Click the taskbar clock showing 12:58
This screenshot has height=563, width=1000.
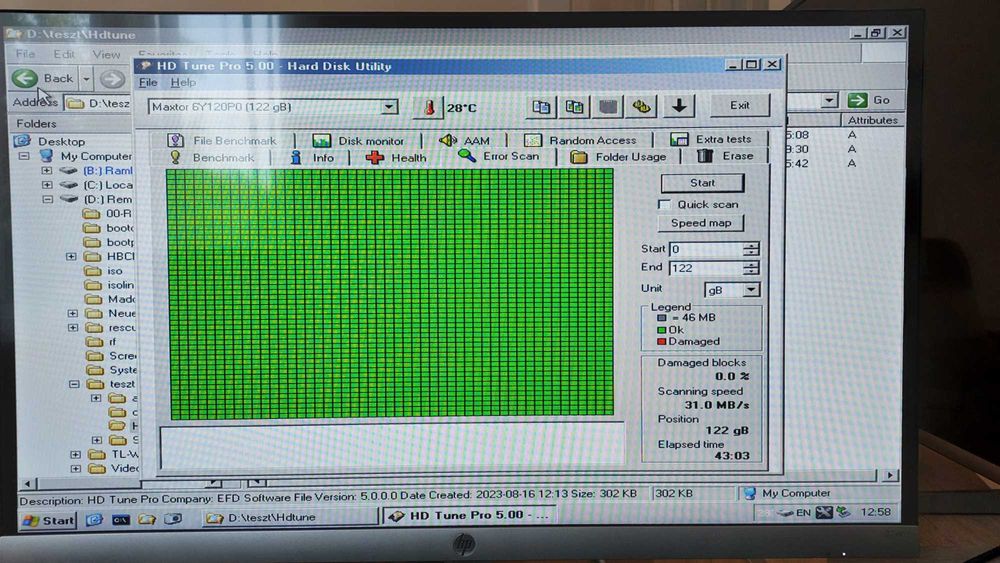pos(875,512)
